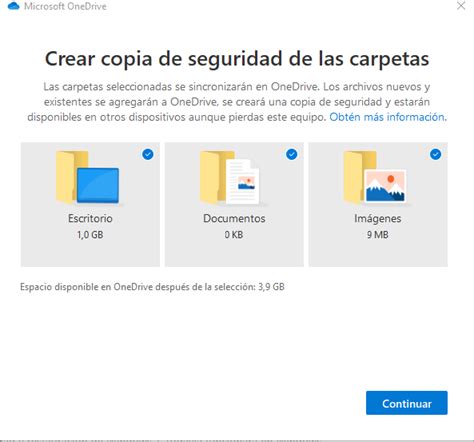Uncheck the Documentos folder checkmark

pos(292,154)
